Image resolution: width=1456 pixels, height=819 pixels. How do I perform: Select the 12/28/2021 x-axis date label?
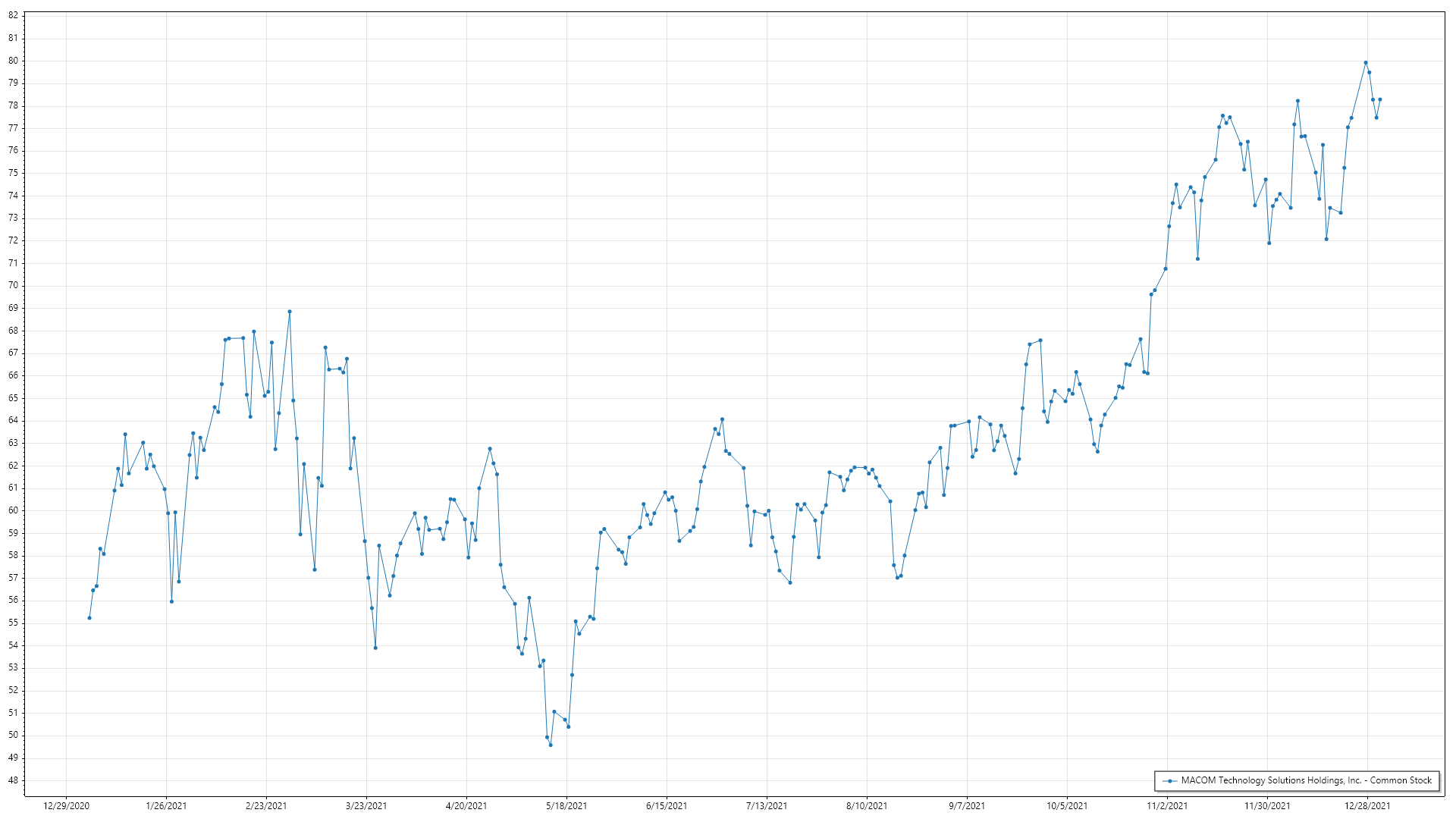[1367, 806]
